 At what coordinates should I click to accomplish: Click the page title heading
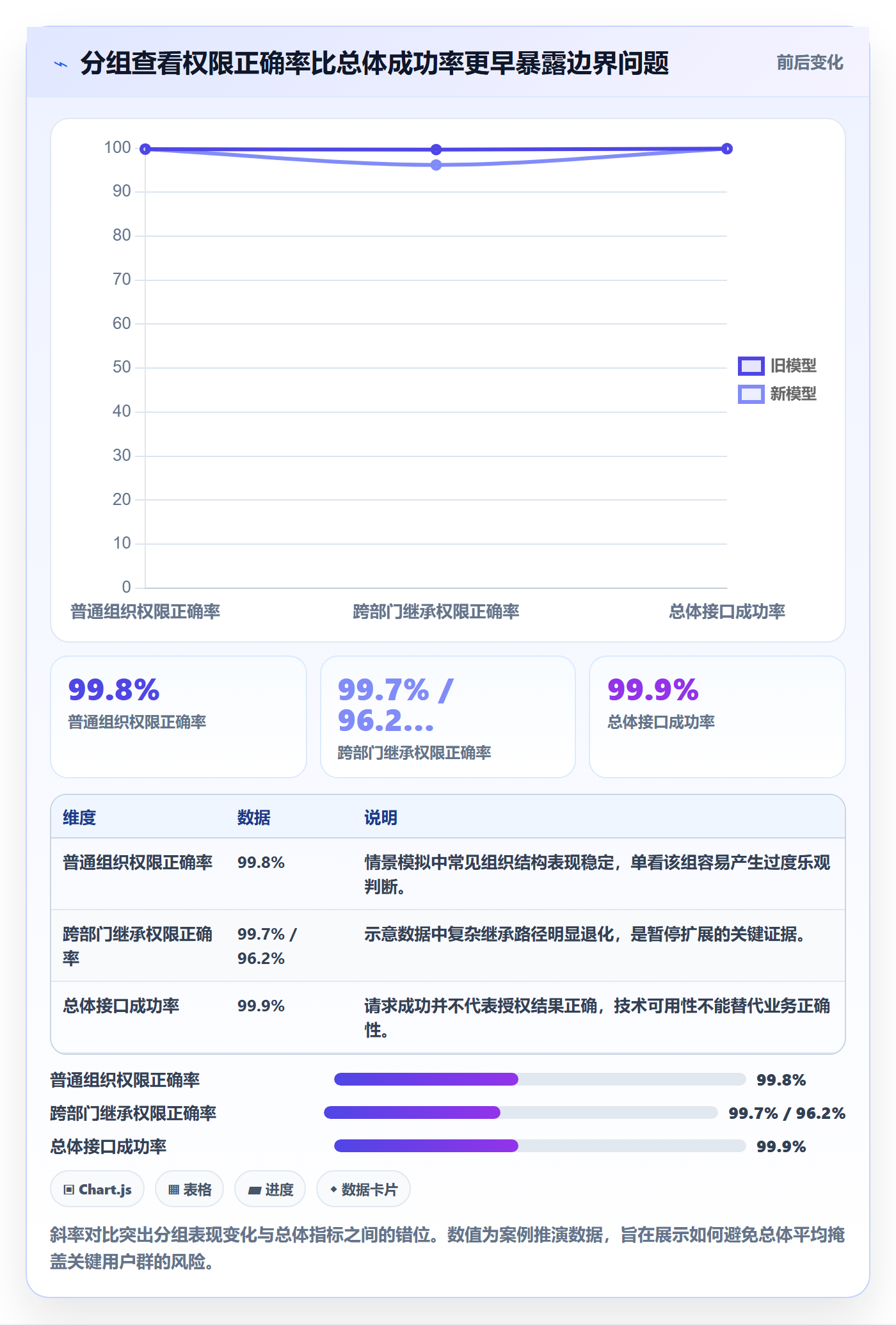pos(374,63)
